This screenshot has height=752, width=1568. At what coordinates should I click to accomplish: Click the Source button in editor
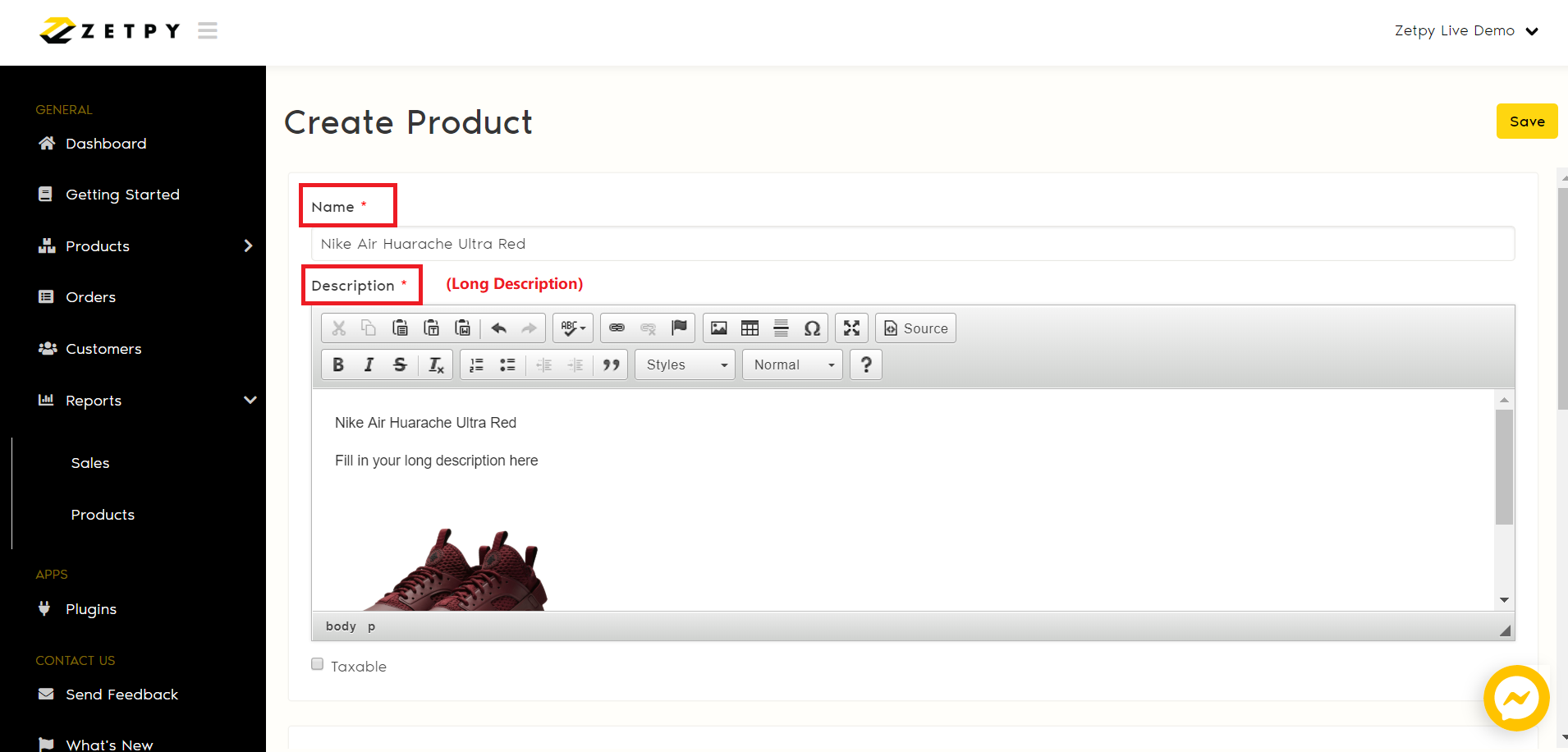pos(916,328)
